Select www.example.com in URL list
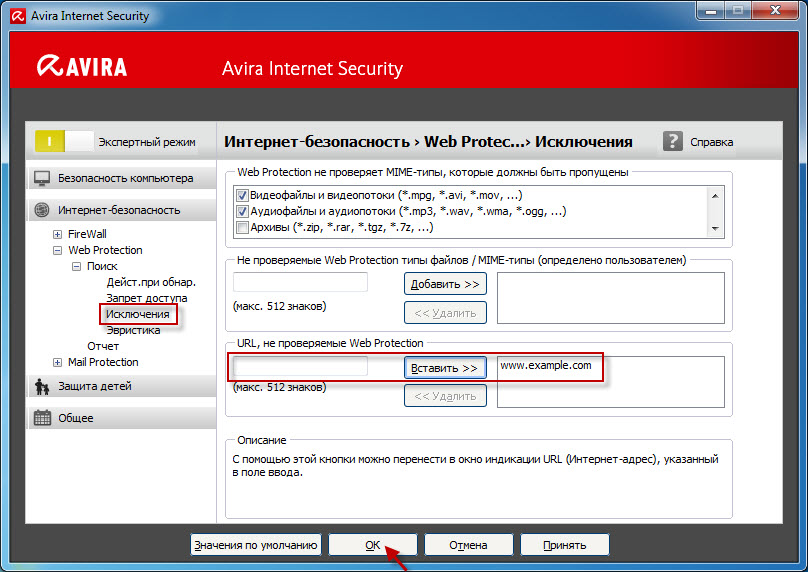Screen dimensions: 808x572 (x=546, y=365)
